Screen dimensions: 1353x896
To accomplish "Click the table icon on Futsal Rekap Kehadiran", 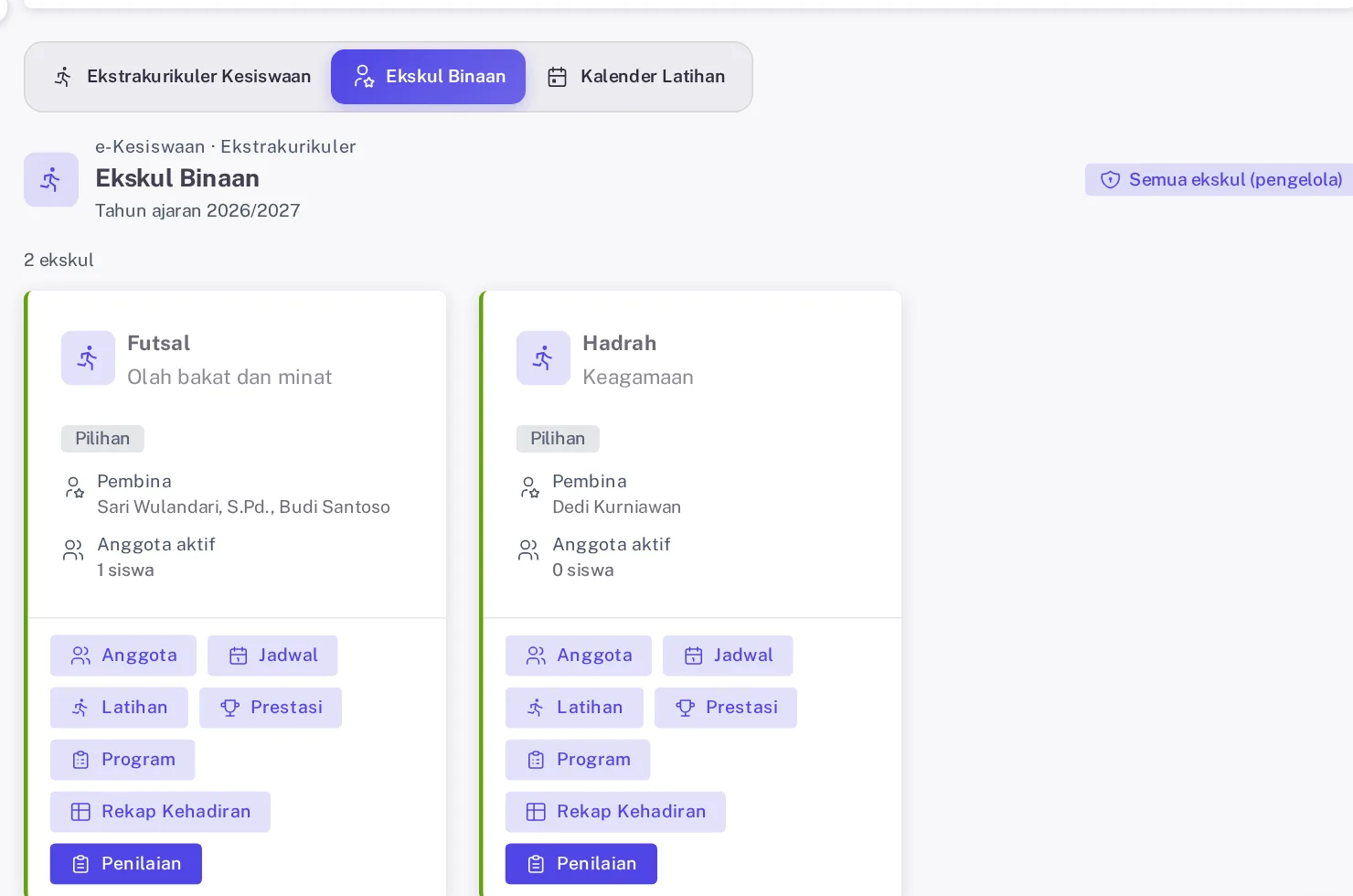I will tap(80, 812).
